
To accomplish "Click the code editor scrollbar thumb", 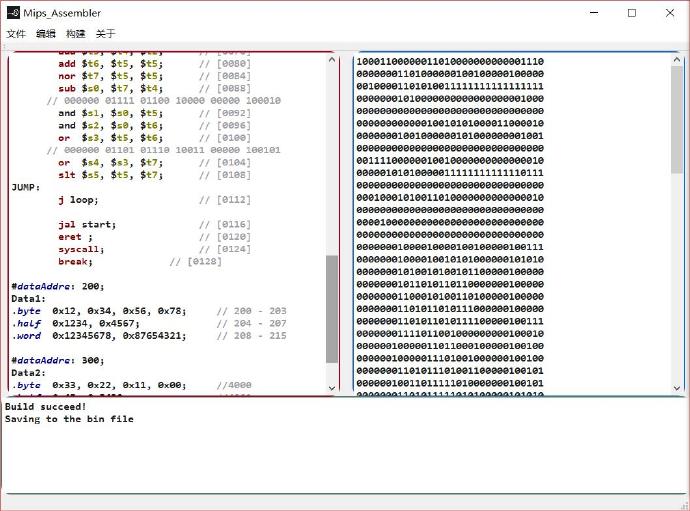I will [x=332, y=309].
